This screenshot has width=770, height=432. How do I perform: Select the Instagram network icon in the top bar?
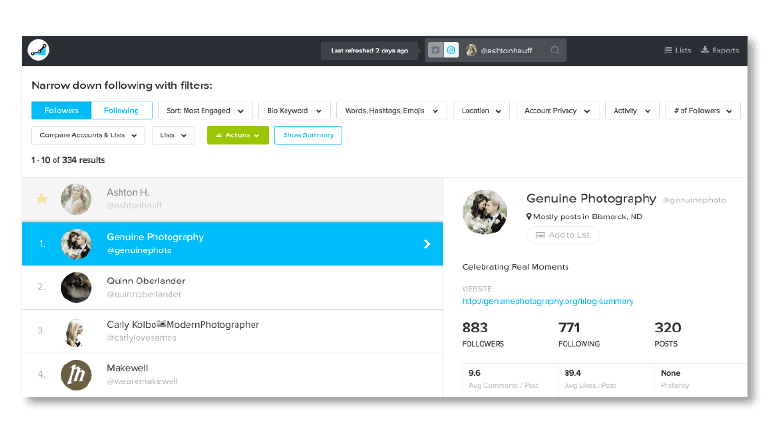tap(451, 50)
